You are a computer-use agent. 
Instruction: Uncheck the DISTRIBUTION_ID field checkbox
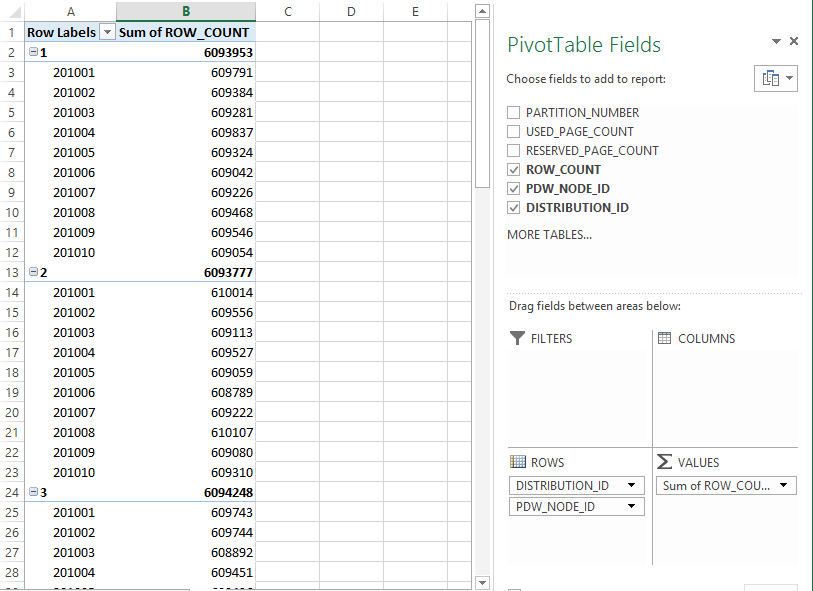514,208
